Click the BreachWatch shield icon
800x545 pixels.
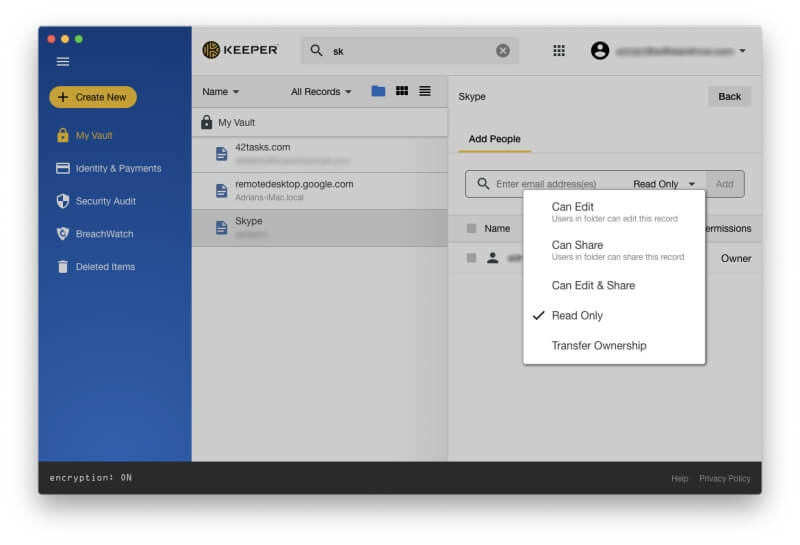(x=62, y=234)
